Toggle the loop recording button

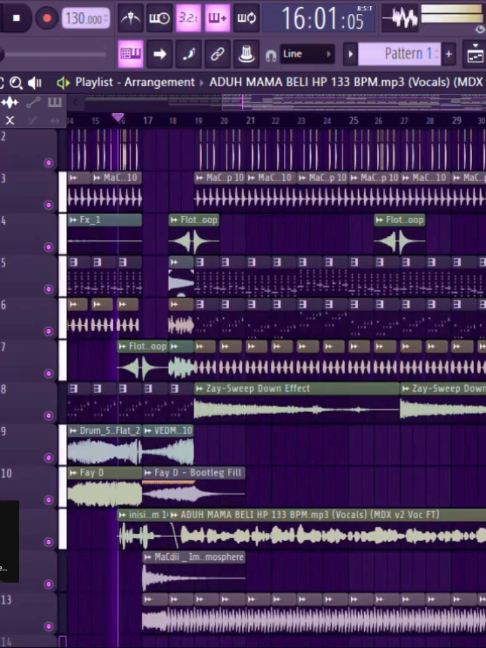[246, 18]
